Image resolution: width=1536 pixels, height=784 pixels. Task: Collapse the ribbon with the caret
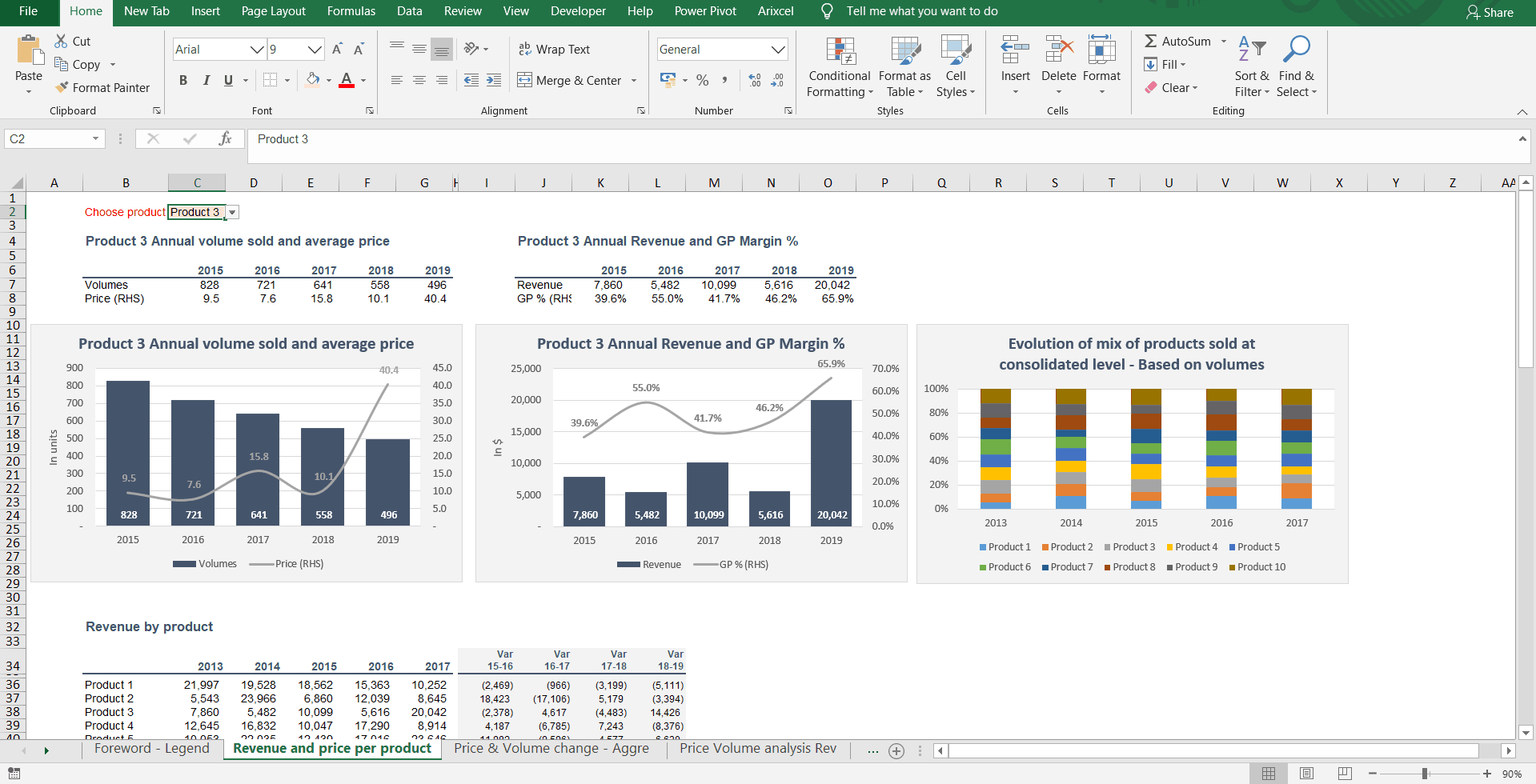point(1522,111)
